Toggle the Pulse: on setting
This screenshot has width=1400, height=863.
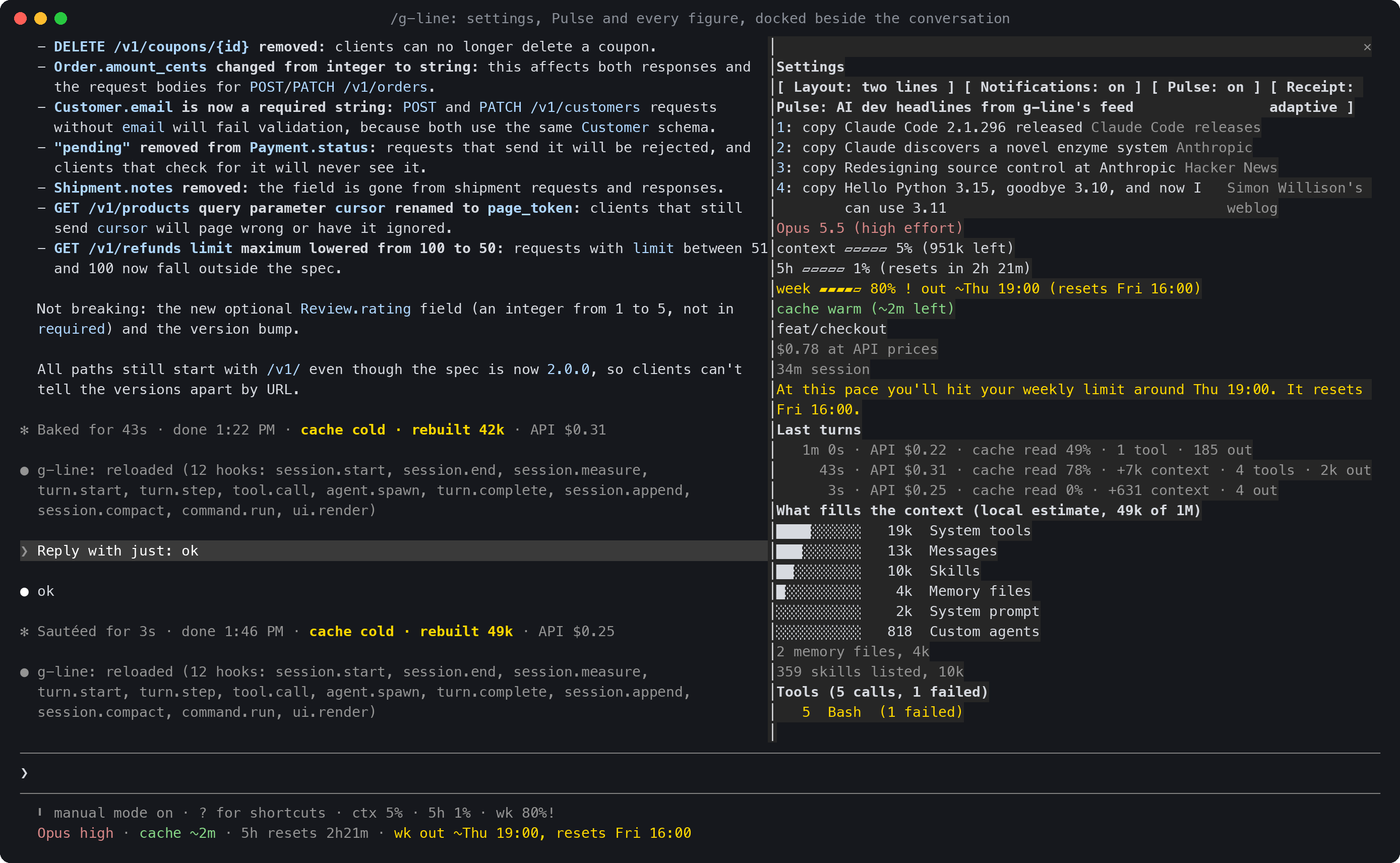(x=1205, y=87)
